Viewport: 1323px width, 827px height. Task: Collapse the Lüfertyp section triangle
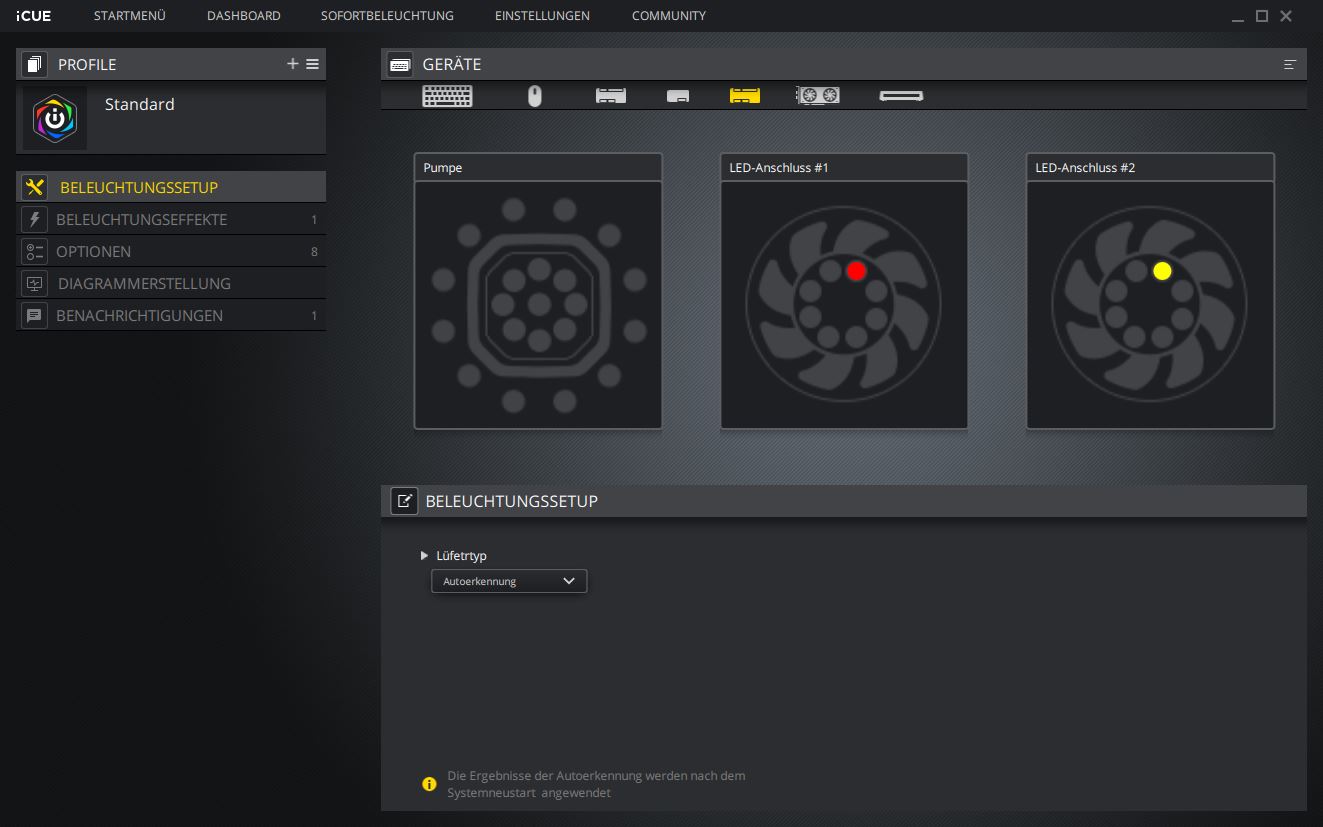tap(425, 556)
